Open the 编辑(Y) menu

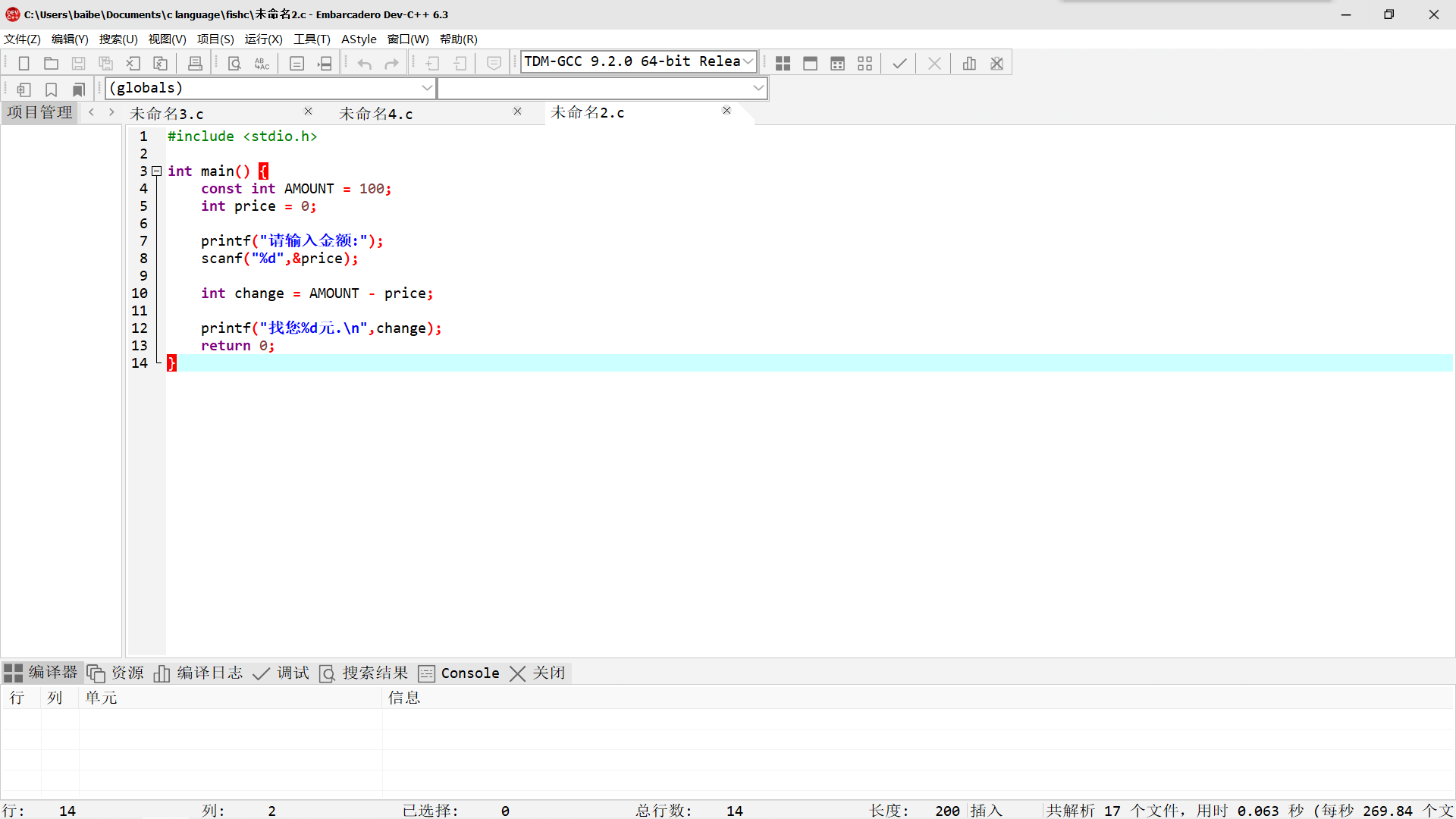70,39
